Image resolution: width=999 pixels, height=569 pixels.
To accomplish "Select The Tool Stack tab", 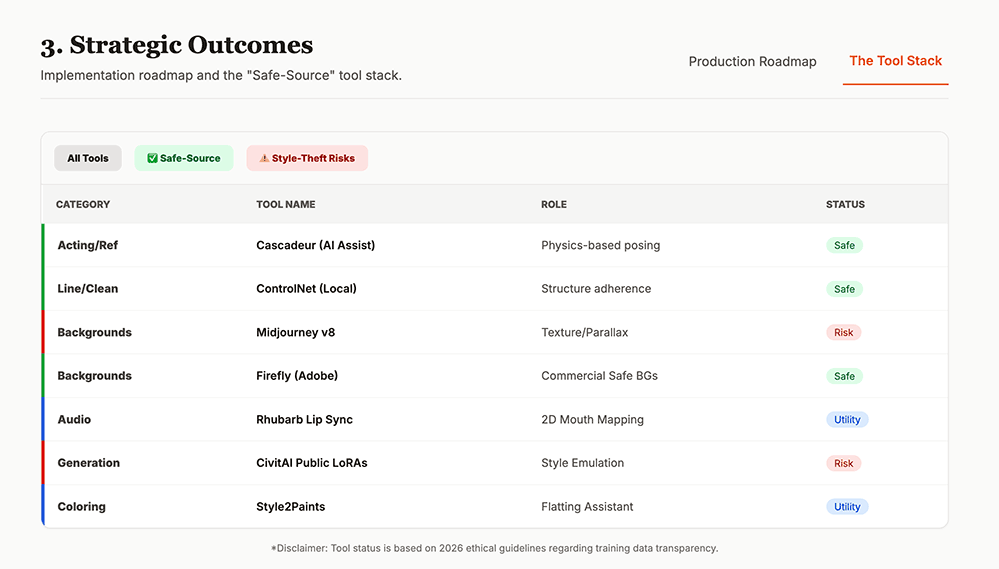I will point(895,61).
